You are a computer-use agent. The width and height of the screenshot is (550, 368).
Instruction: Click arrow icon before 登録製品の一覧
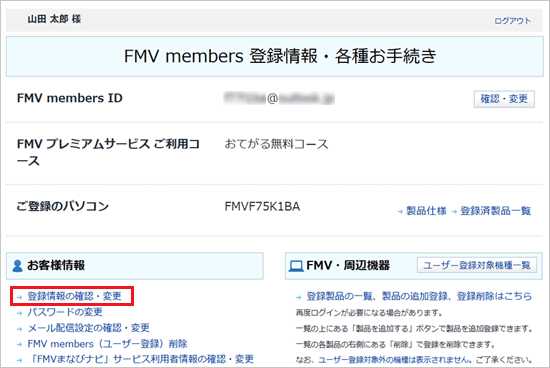point(299,297)
